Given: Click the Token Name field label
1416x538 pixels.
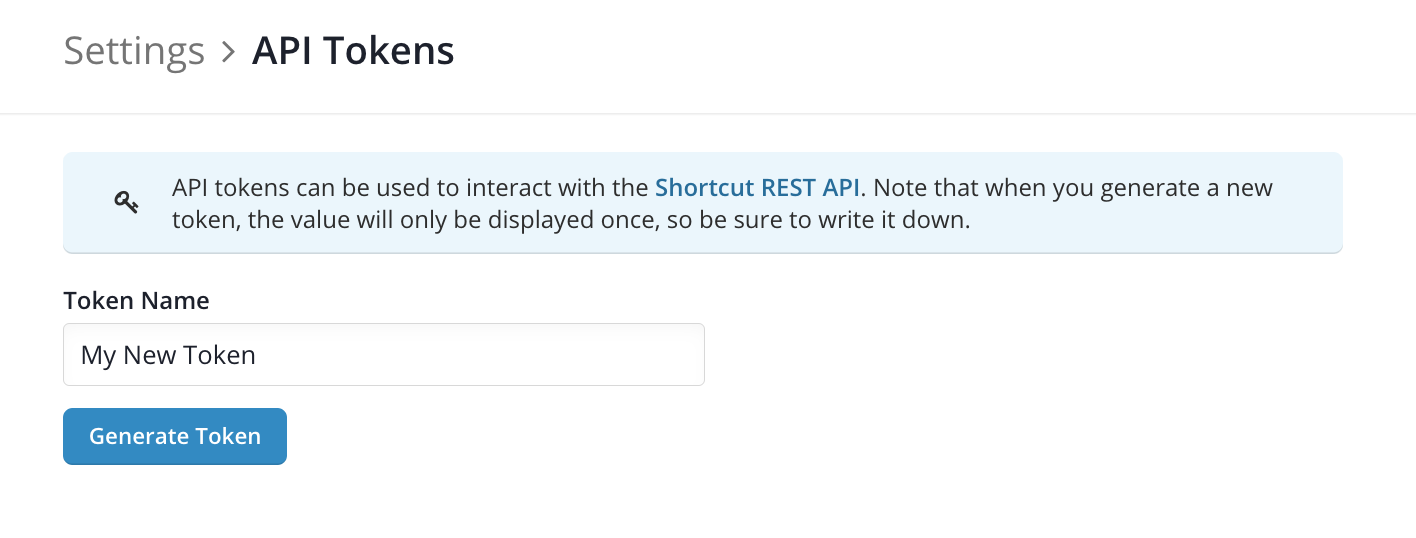Looking at the screenshot, I should (x=136, y=300).
